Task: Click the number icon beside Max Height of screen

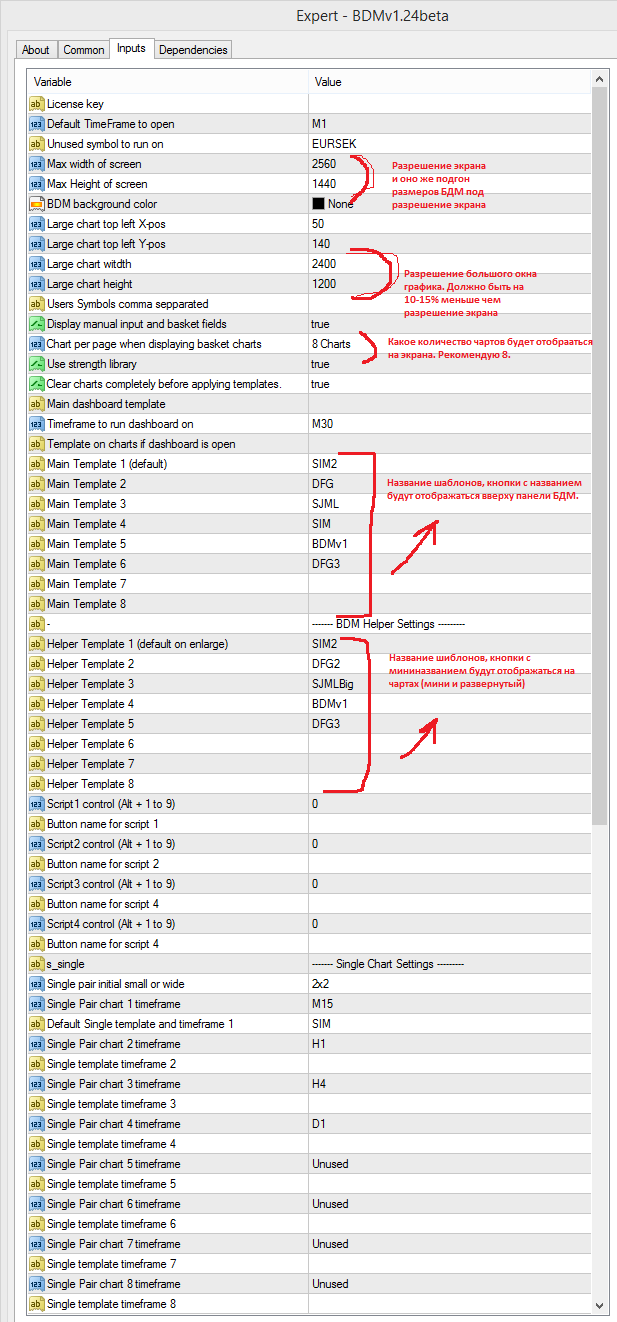Action: (x=36, y=184)
